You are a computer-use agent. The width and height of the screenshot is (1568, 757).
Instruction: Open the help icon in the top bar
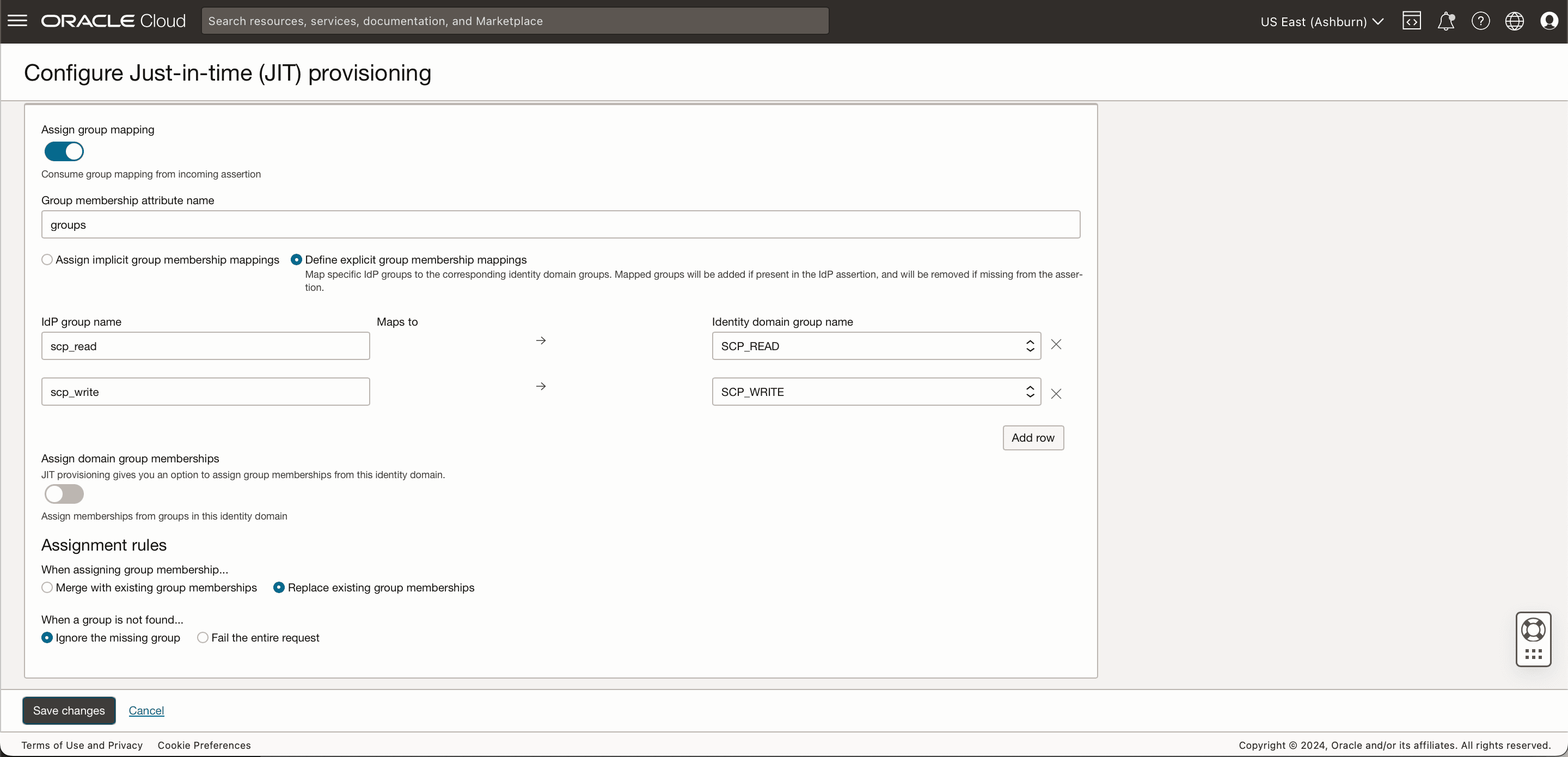point(1480,20)
